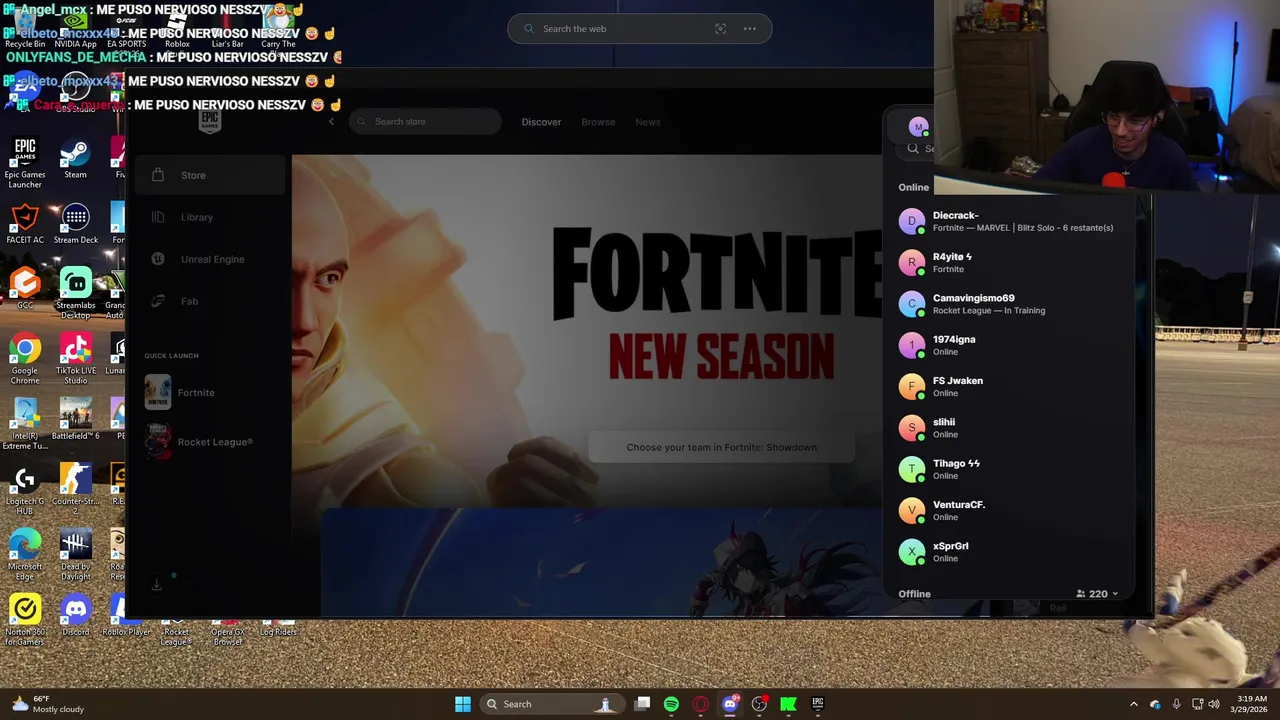
Task: Select the Streamlabs Desktop icon
Action: click(75, 294)
